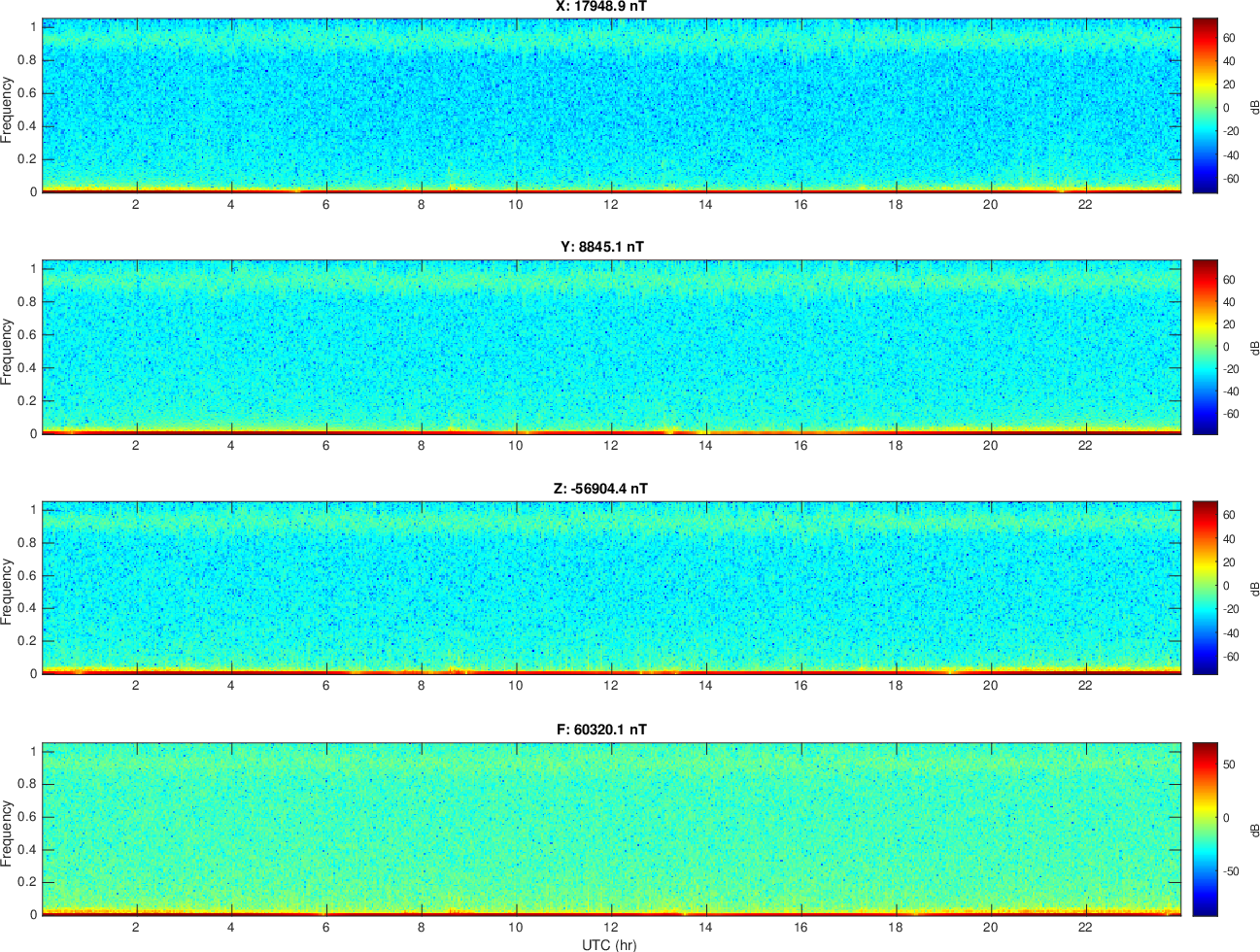Click the "12" hour tick under the F plot
Viewport: 1260px width, 952px height.
pyautogui.click(x=610, y=927)
